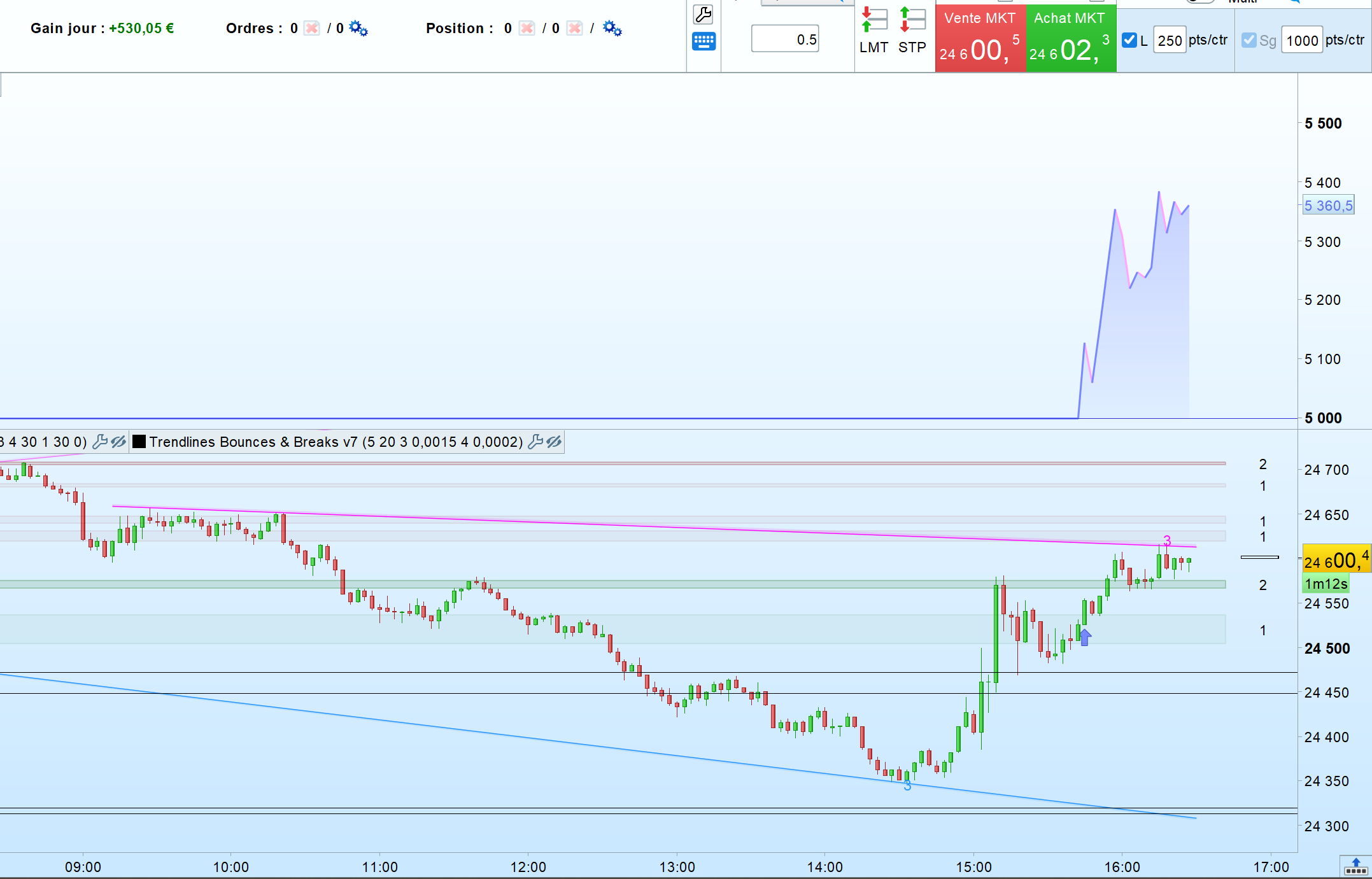Click the quantity field showing 0.5

(785, 39)
